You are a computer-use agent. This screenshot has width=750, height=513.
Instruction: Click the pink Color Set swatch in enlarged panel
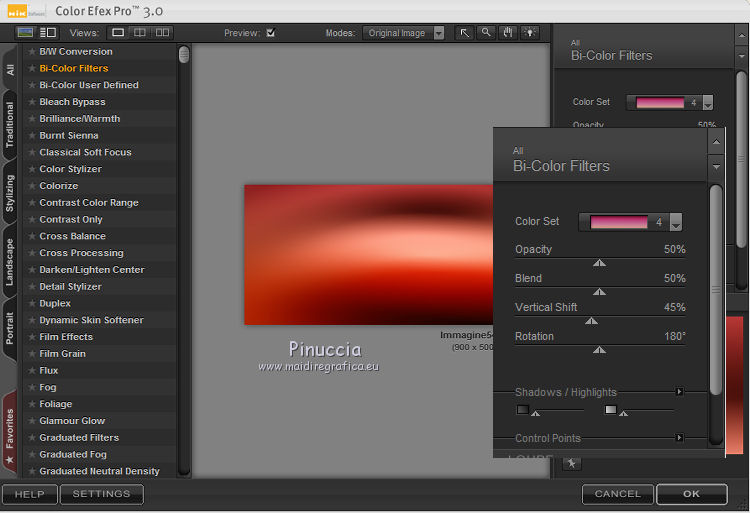618,222
